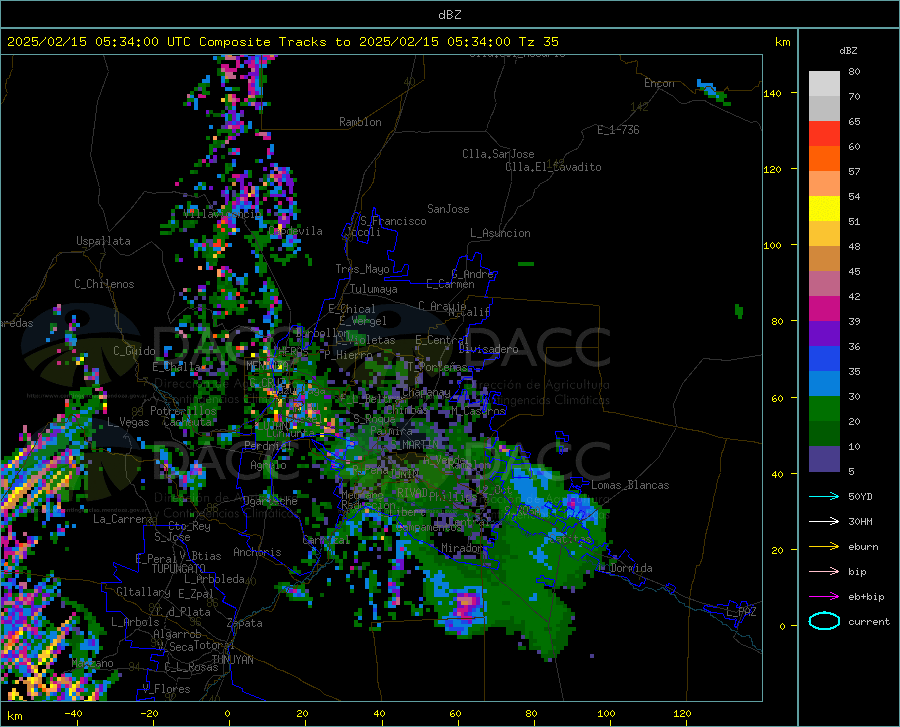Click the Uspallata place label
The width and height of the screenshot is (900, 727).
(103, 241)
